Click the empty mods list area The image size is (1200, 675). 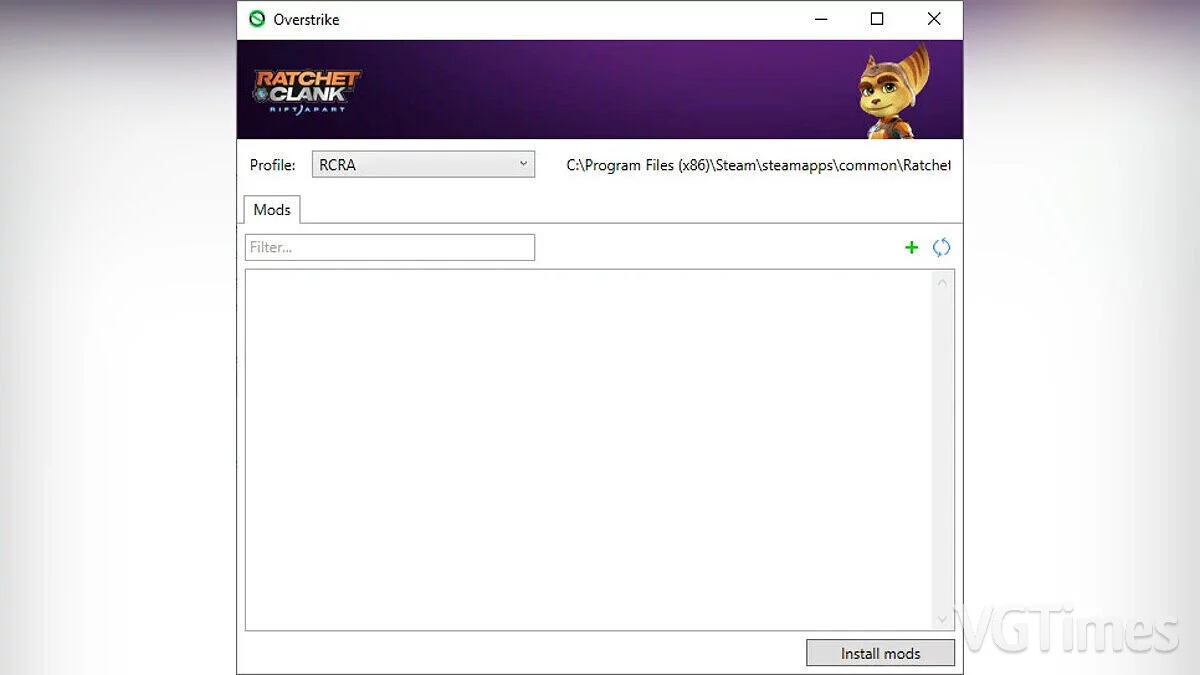[x=589, y=450]
